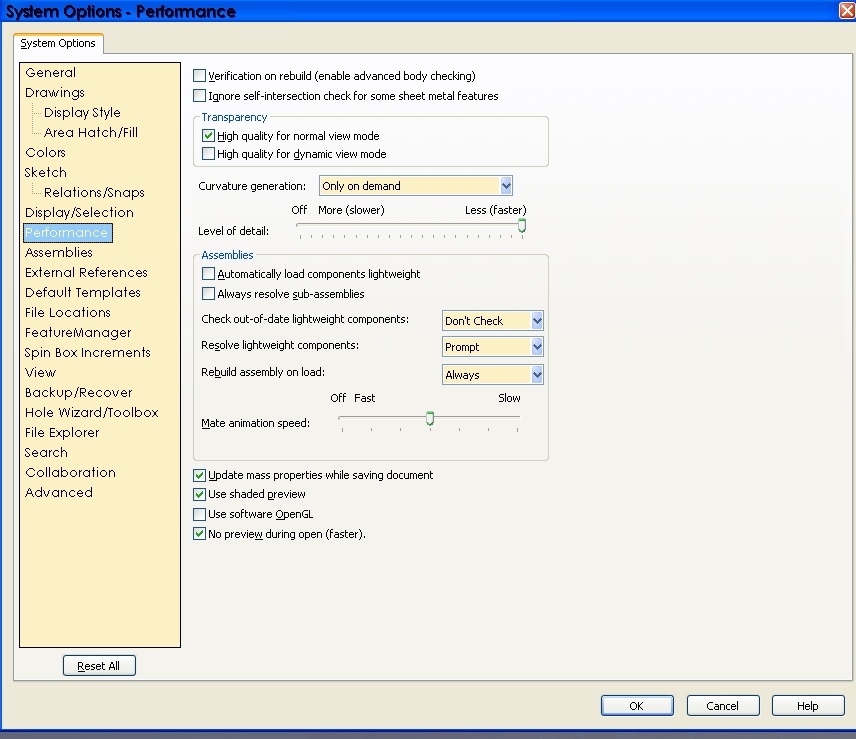Check Automatically load components lightweight
856x739 pixels.
208,273
